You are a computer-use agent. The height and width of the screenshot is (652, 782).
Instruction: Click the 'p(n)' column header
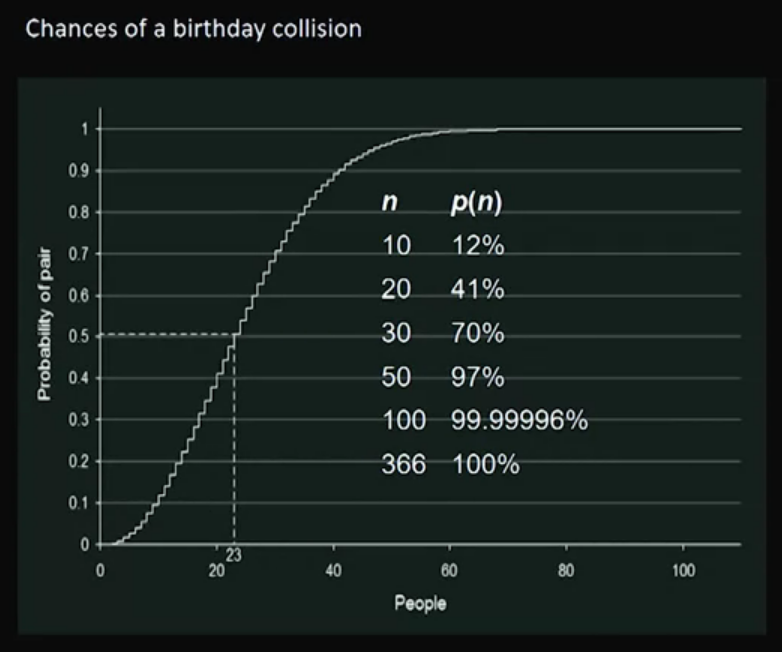[x=476, y=202]
